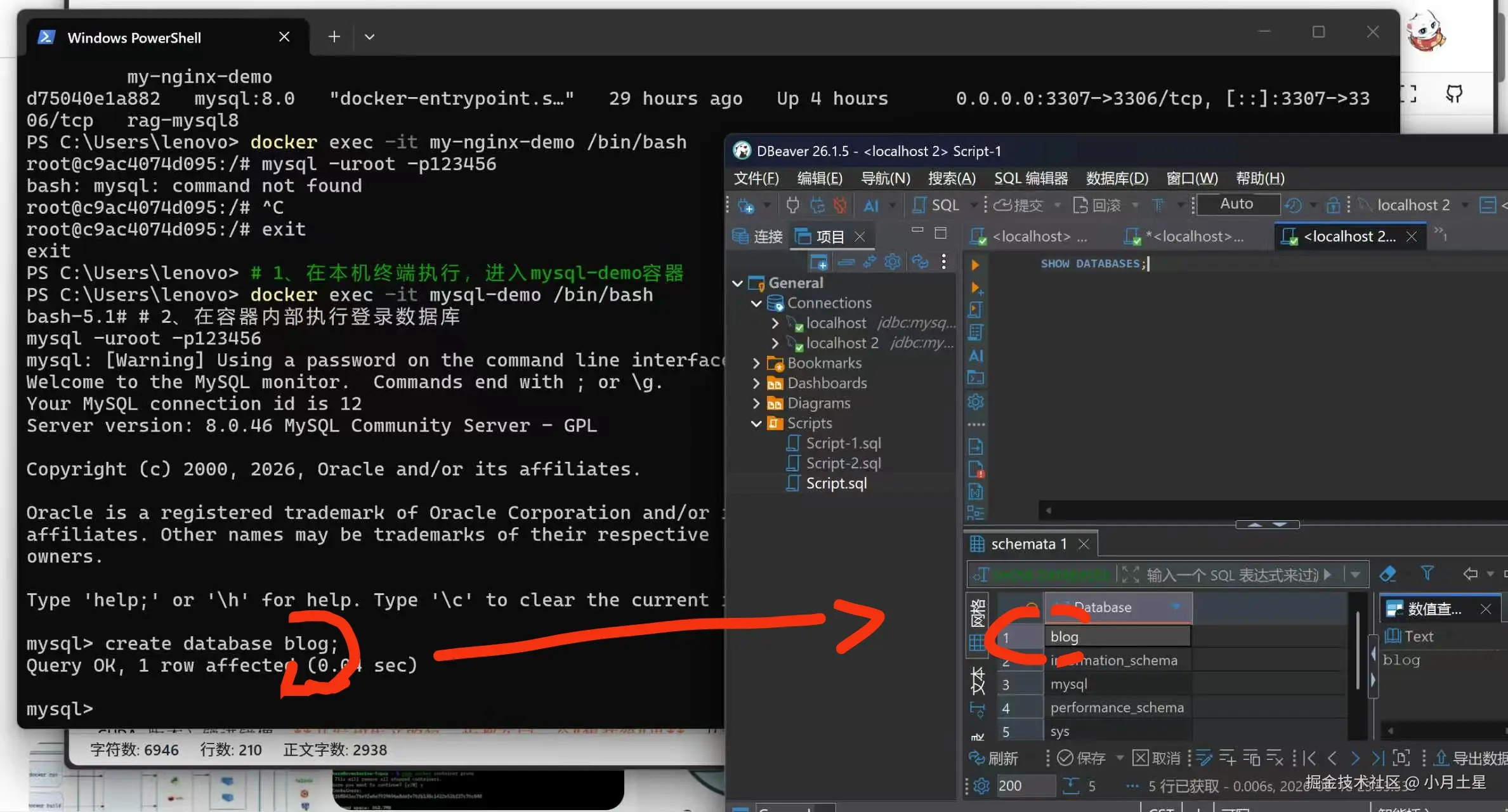Screen dimensions: 1508x812
Task: Click the SQL filter expression input field
Action: [x=1232, y=575]
